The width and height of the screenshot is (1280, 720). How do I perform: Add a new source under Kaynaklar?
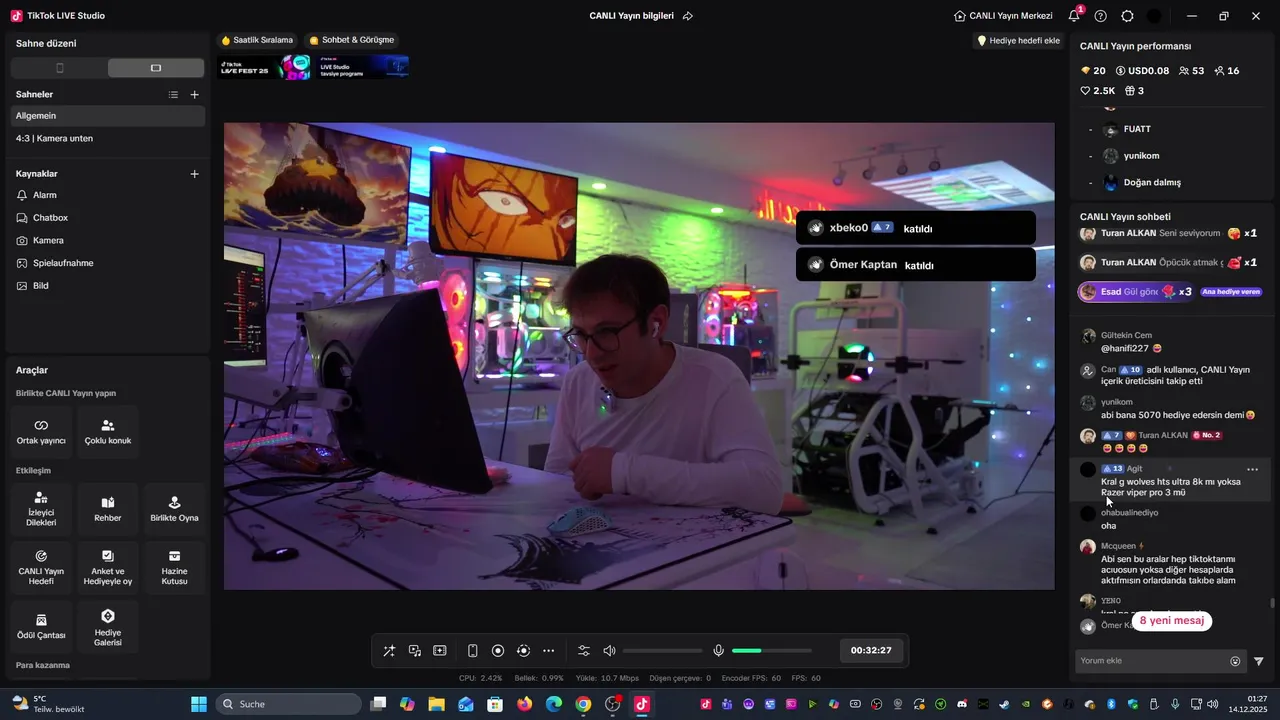coord(195,173)
